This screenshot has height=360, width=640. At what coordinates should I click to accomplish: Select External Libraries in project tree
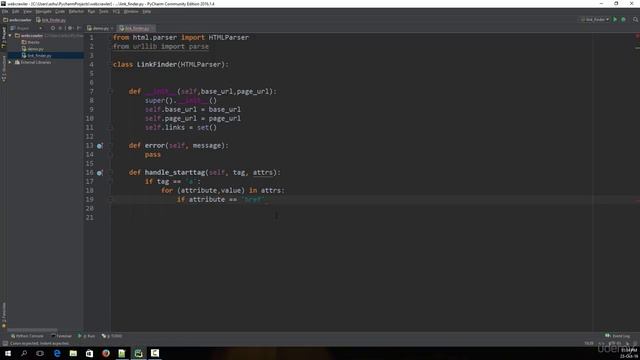[x=33, y=62]
